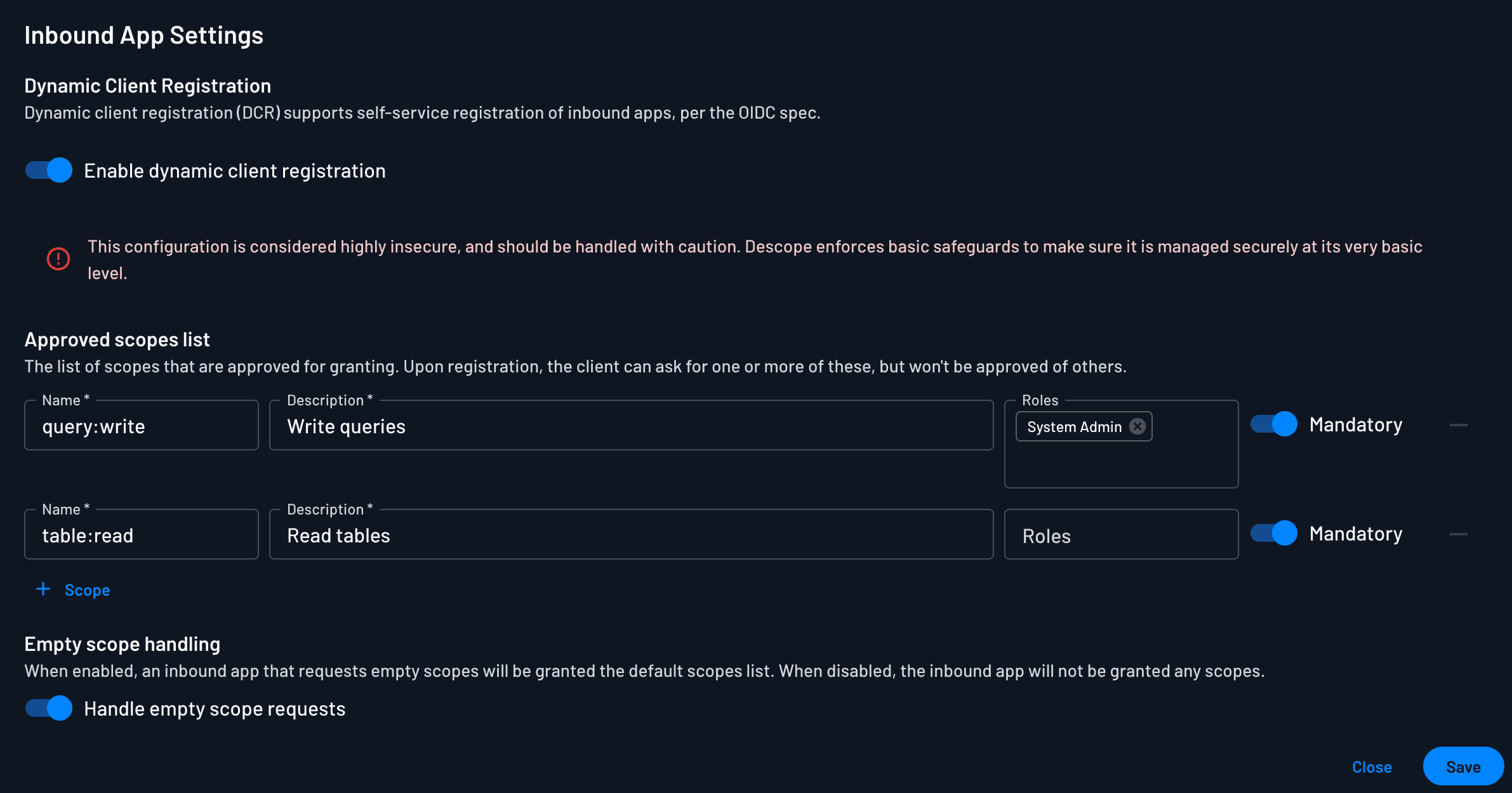Click the Inbound App Settings heading
Screen dimensions: 1512x793
[x=144, y=35]
